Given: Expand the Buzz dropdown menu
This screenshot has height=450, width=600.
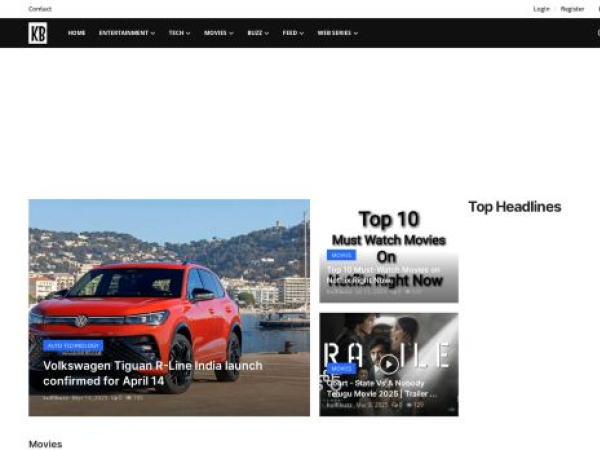Looking at the screenshot, I should [258, 33].
